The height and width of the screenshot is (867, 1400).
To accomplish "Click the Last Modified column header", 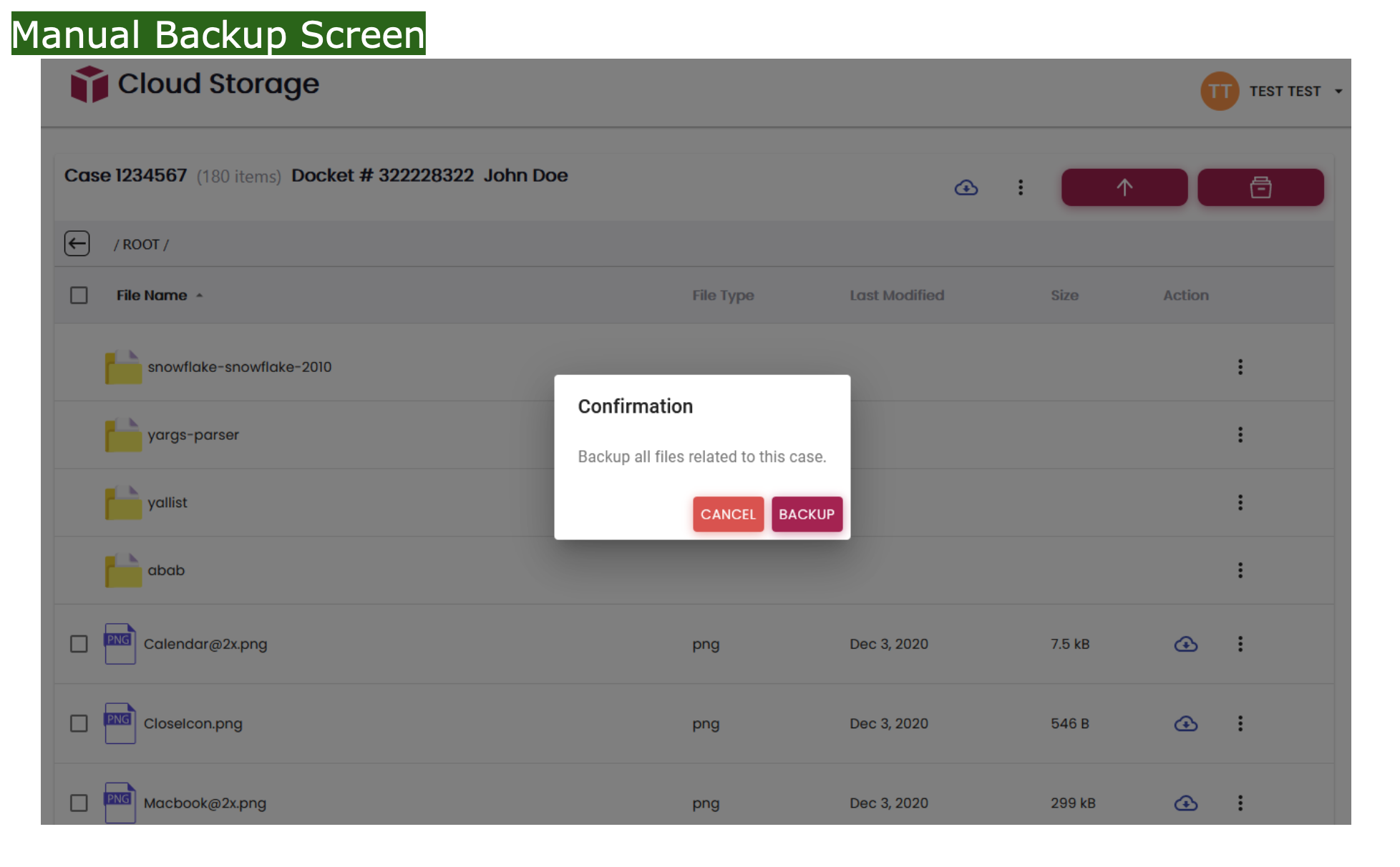I will 897,295.
